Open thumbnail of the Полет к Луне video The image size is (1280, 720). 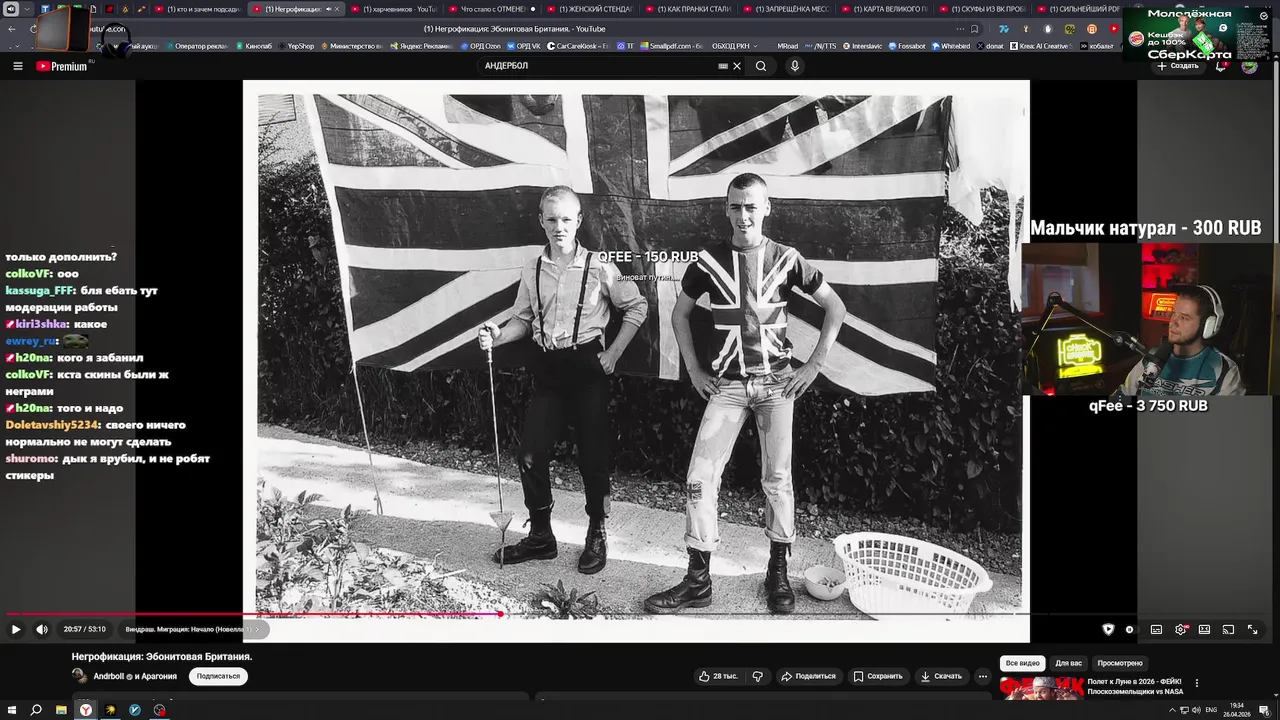(x=1040, y=688)
